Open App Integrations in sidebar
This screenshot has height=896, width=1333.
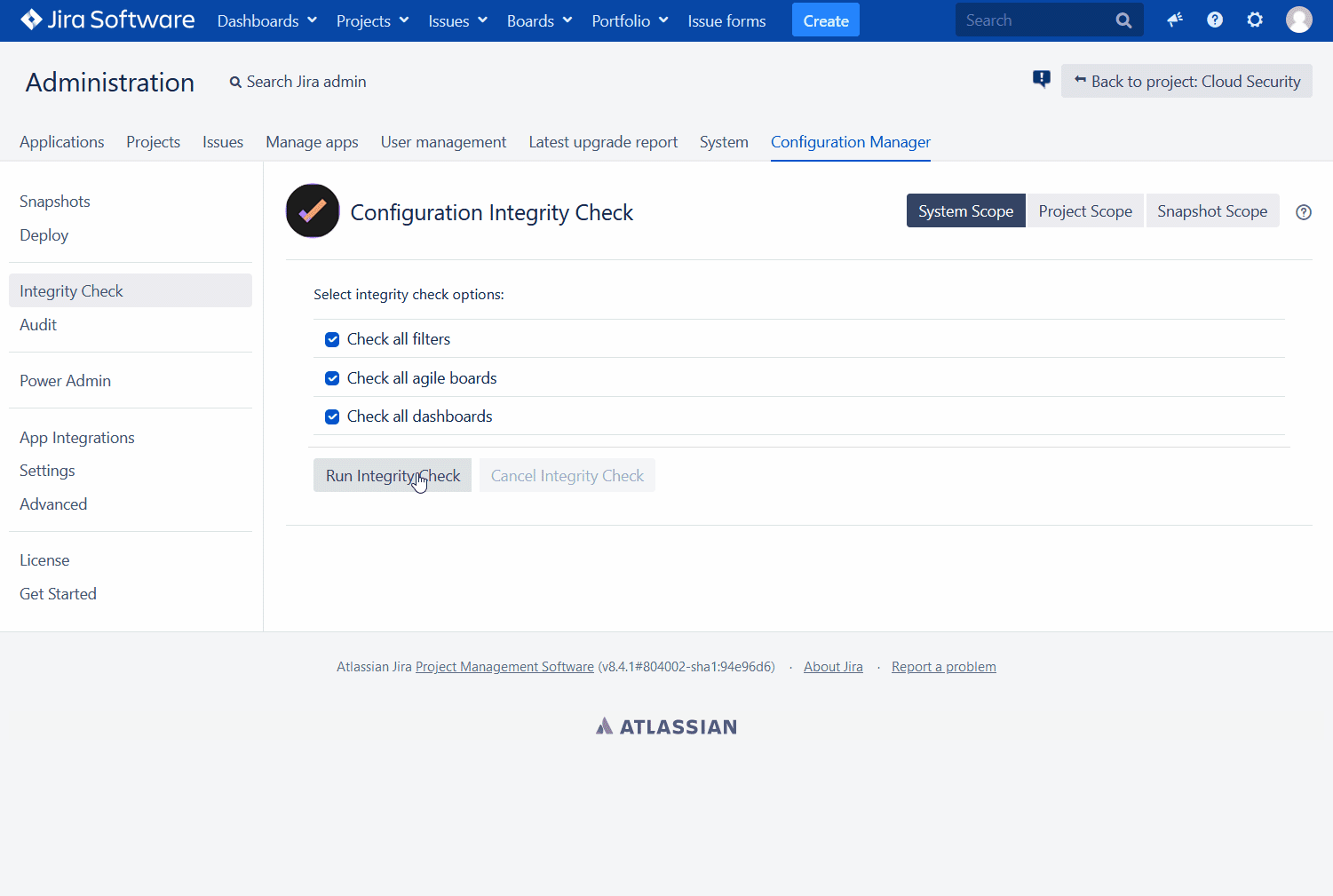(77, 438)
